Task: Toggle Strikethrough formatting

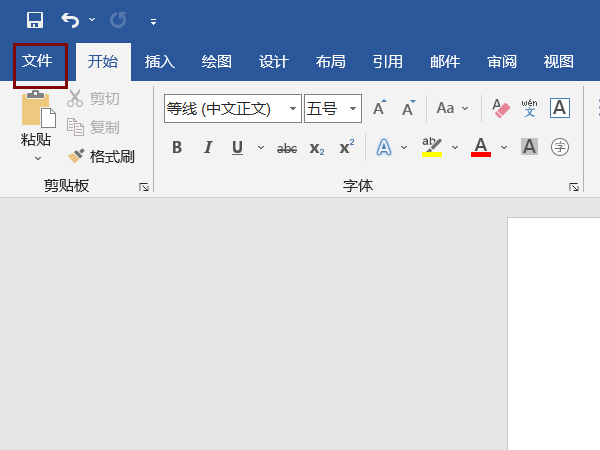Action: pyautogui.click(x=287, y=148)
